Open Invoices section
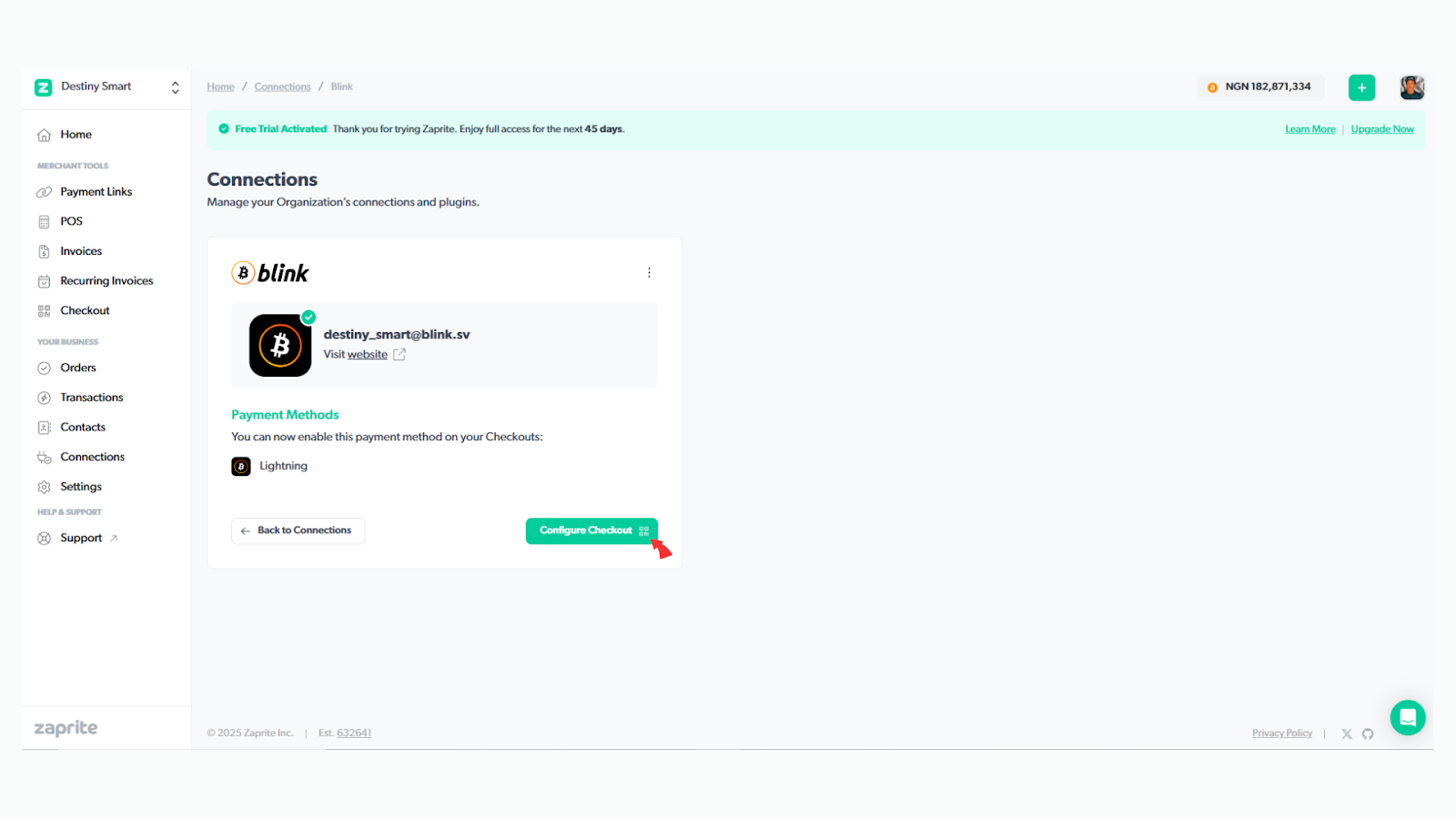The height and width of the screenshot is (819, 1456). (x=81, y=251)
